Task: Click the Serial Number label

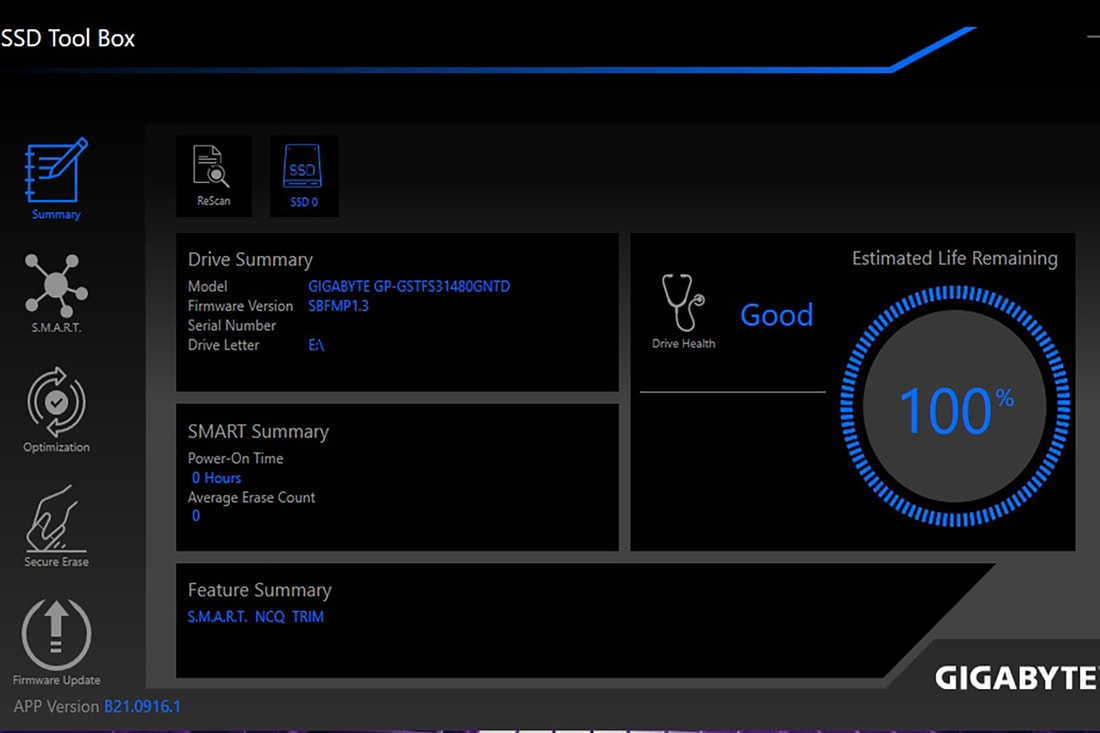Action: pyautogui.click(x=232, y=325)
